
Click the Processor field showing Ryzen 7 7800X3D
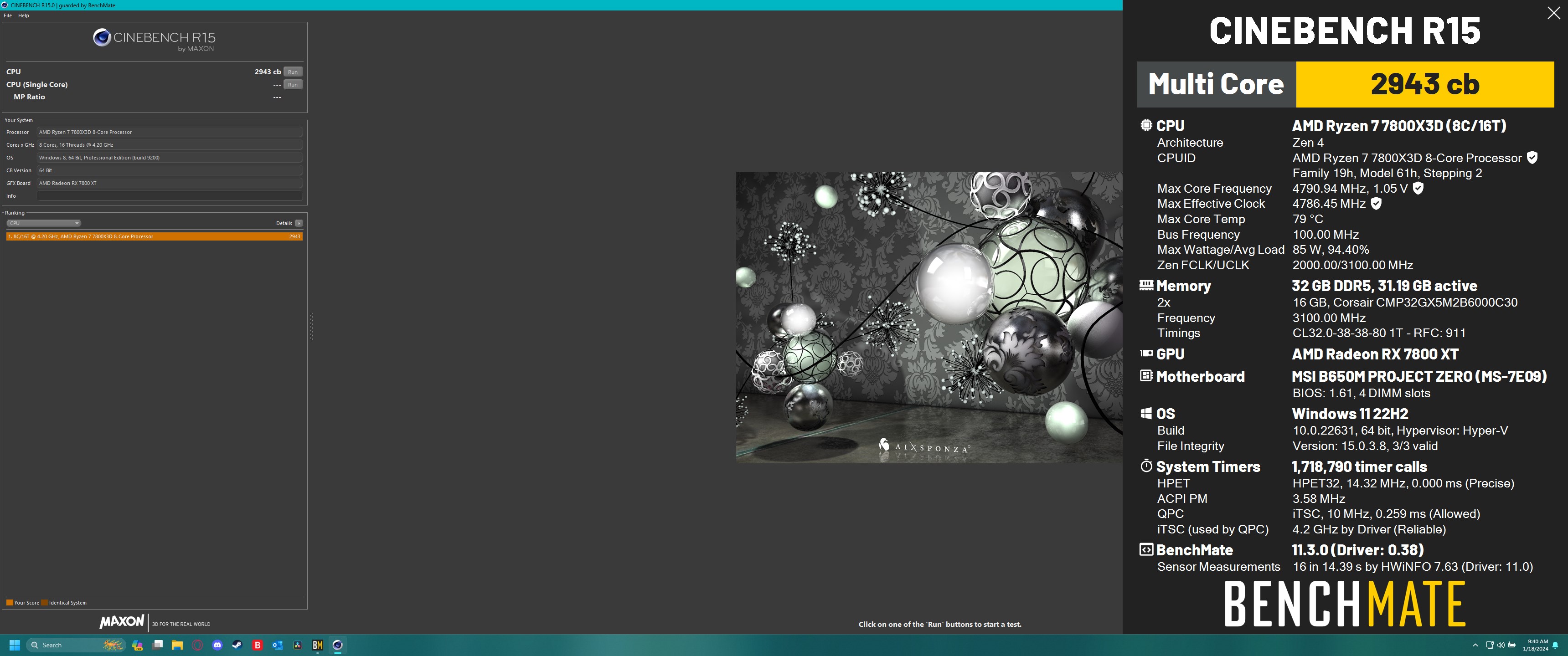[170, 132]
